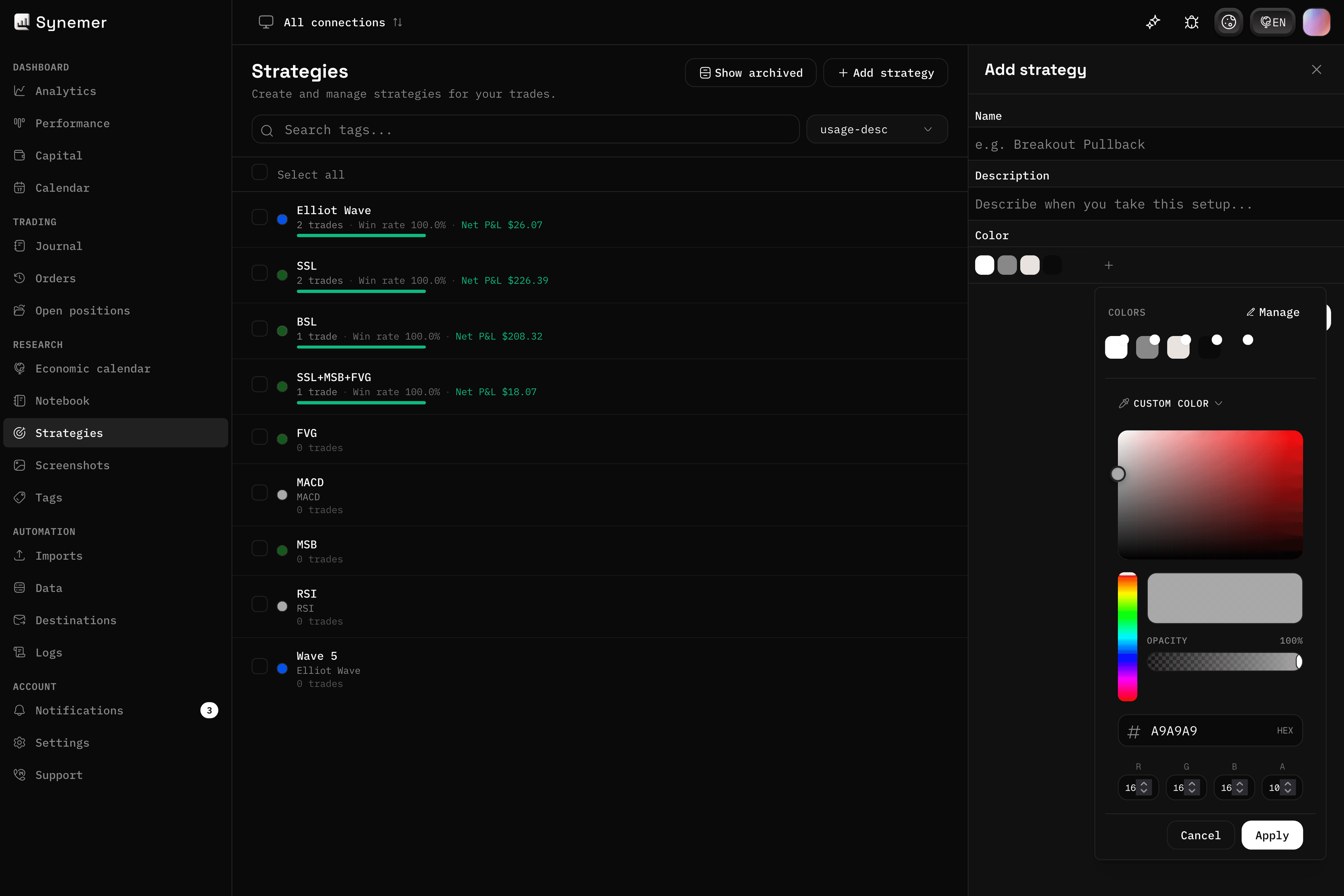Open the bug report icon

(1191, 22)
